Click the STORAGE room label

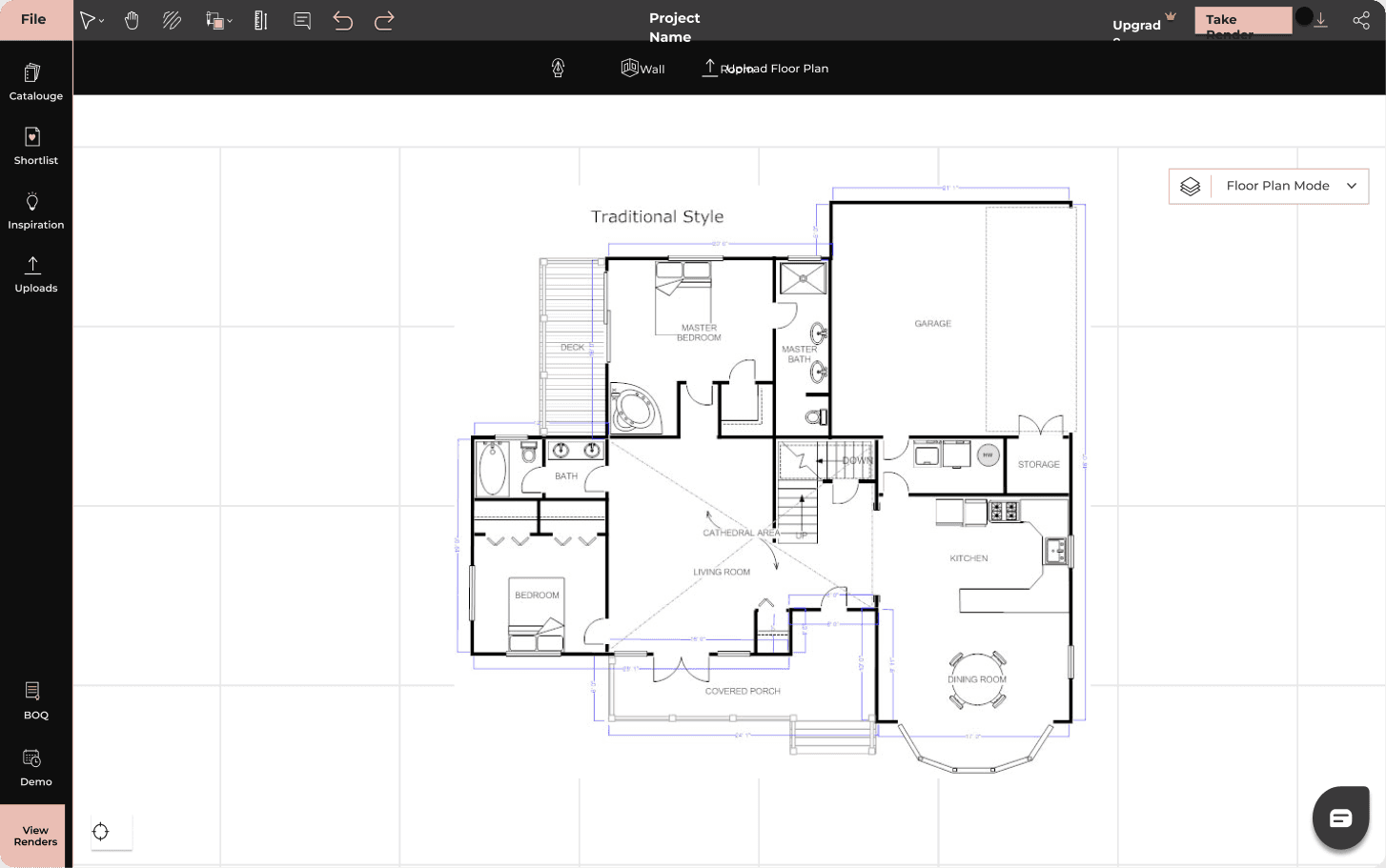pos(1038,465)
